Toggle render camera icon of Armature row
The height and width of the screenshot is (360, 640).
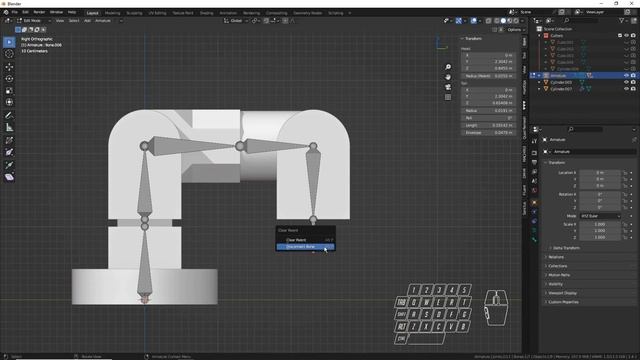coord(633,76)
